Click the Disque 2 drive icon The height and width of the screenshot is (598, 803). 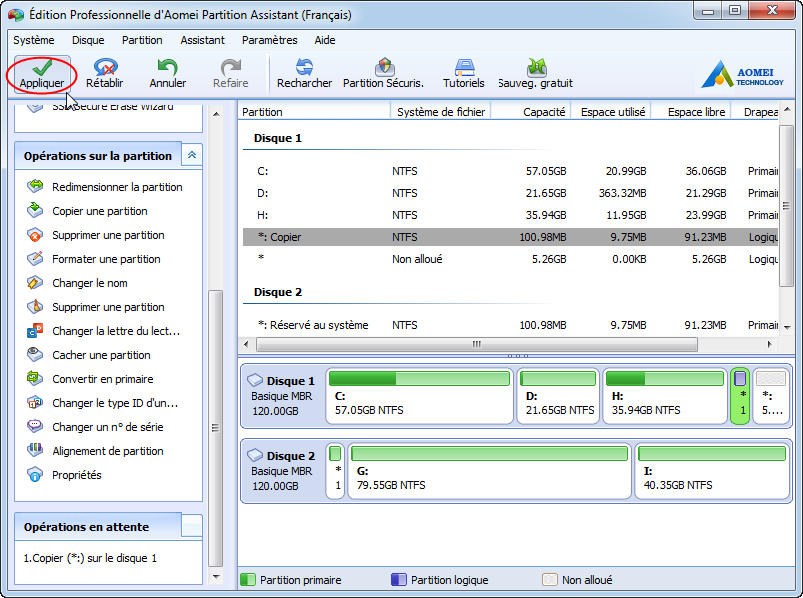tap(255, 455)
